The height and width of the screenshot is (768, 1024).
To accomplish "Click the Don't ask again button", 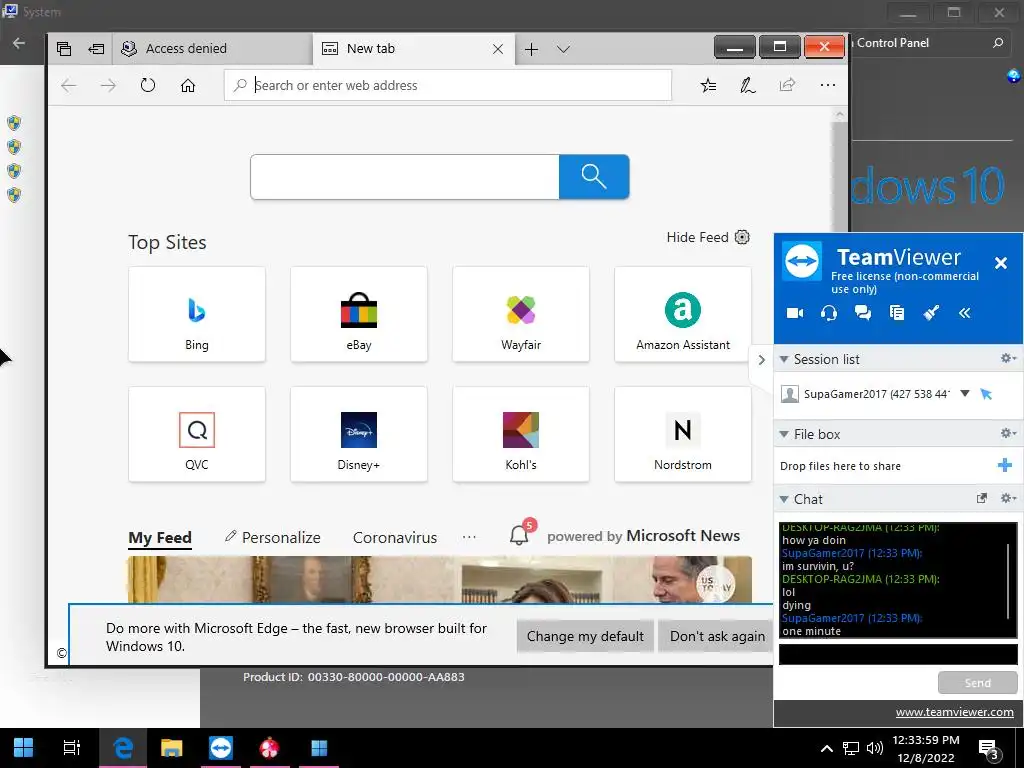I will 717,636.
